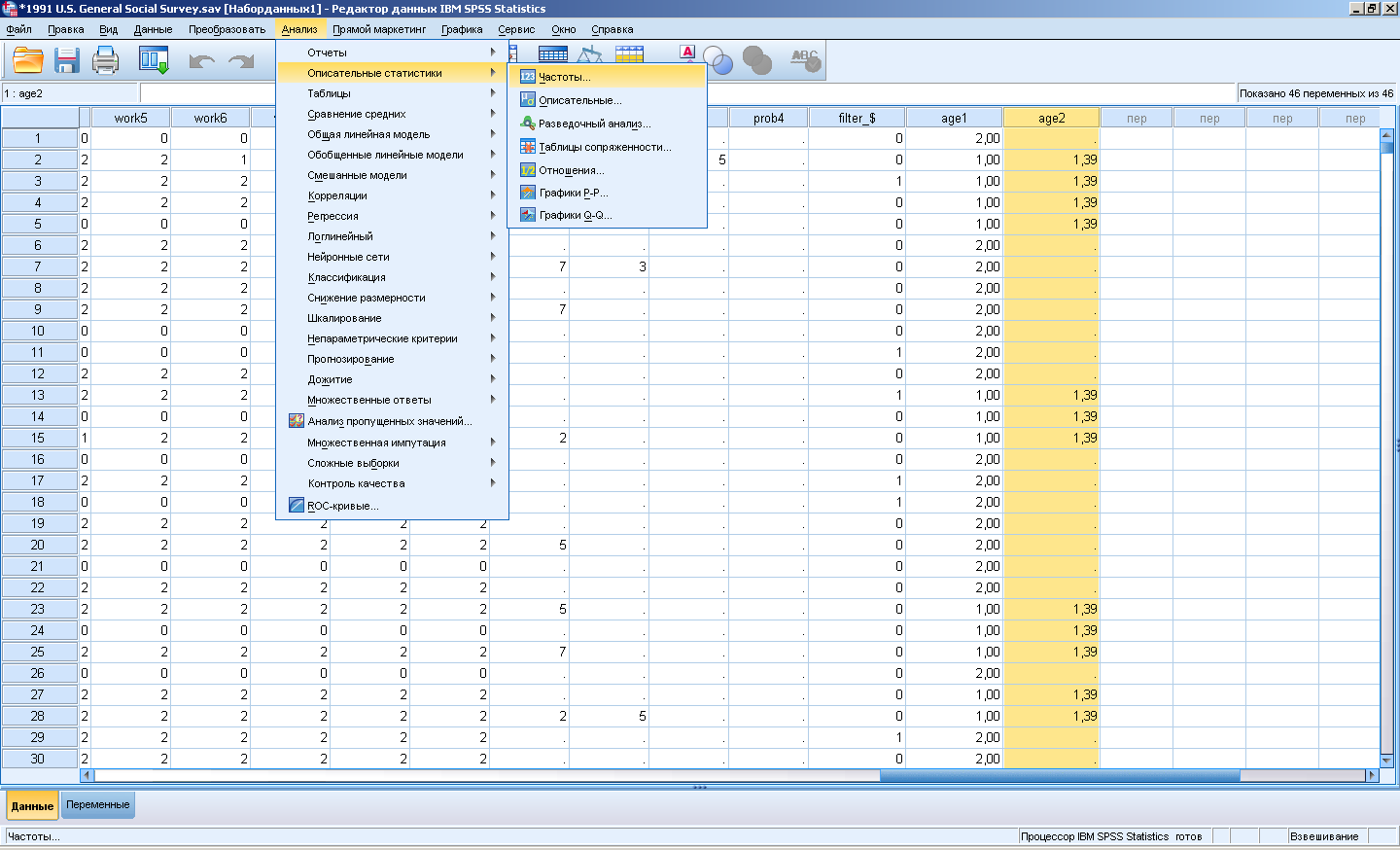This screenshot has width=1400, height=850.
Task: Expand Классификация submenu
Action: (392, 277)
